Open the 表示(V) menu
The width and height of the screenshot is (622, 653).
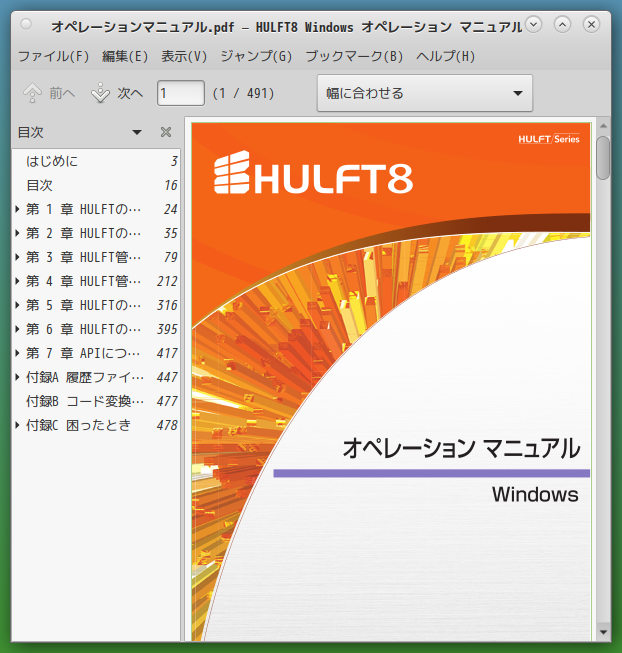[x=184, y=56]
